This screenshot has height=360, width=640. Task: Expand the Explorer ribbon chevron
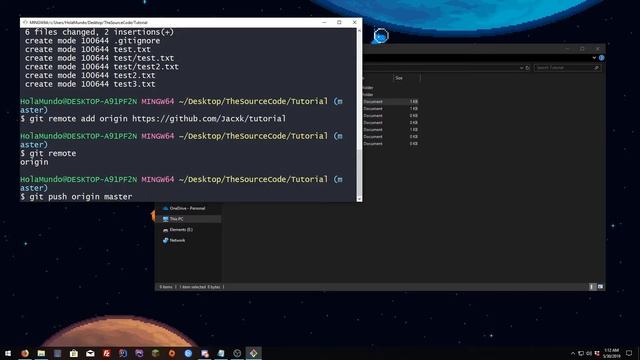[x=594, y=58]
